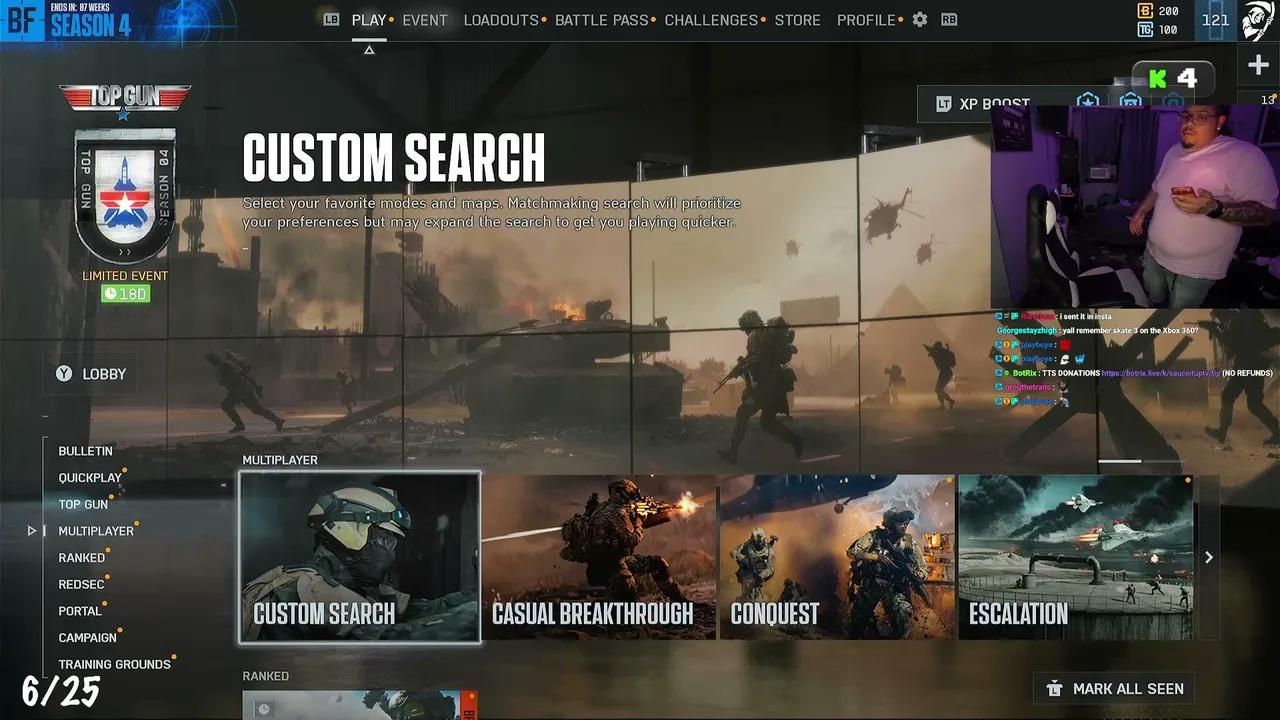Select RANKED in the side menu
This screenshot has height=720, width=1280.
click(81, 558)
